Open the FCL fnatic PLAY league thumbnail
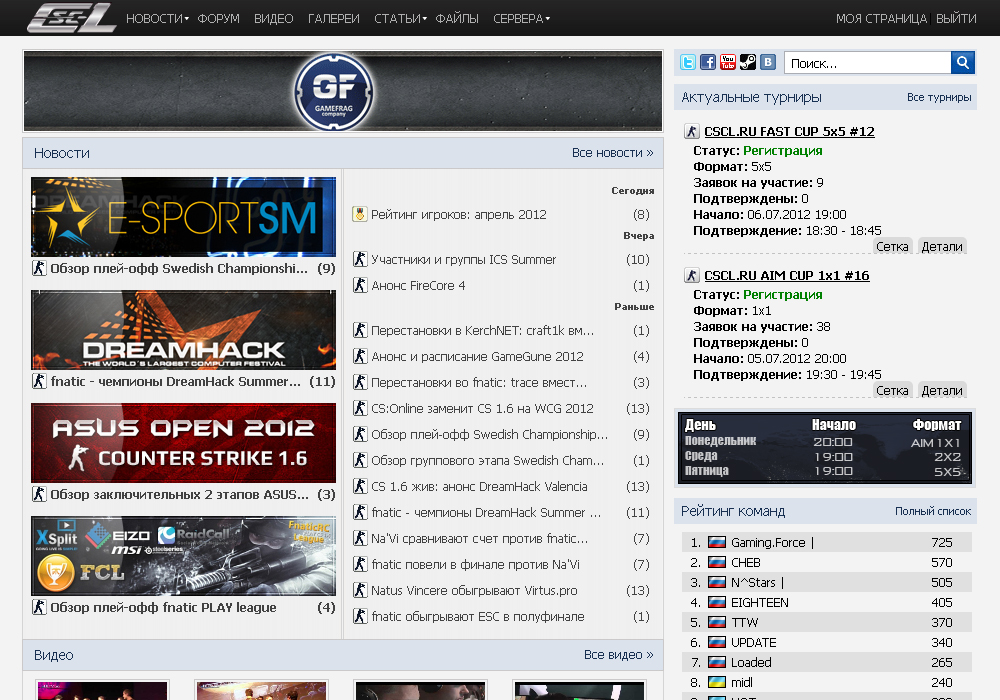1000x700 pixels. 184,556
